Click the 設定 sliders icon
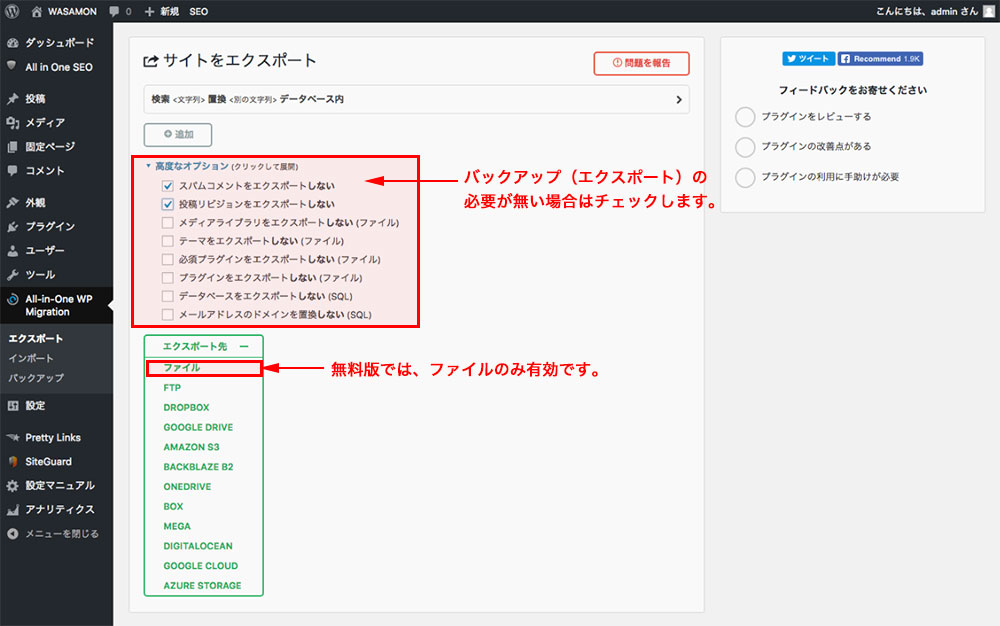Image resolution: width=1000 pixels, height=626 pixels. [x=13, y=405]
